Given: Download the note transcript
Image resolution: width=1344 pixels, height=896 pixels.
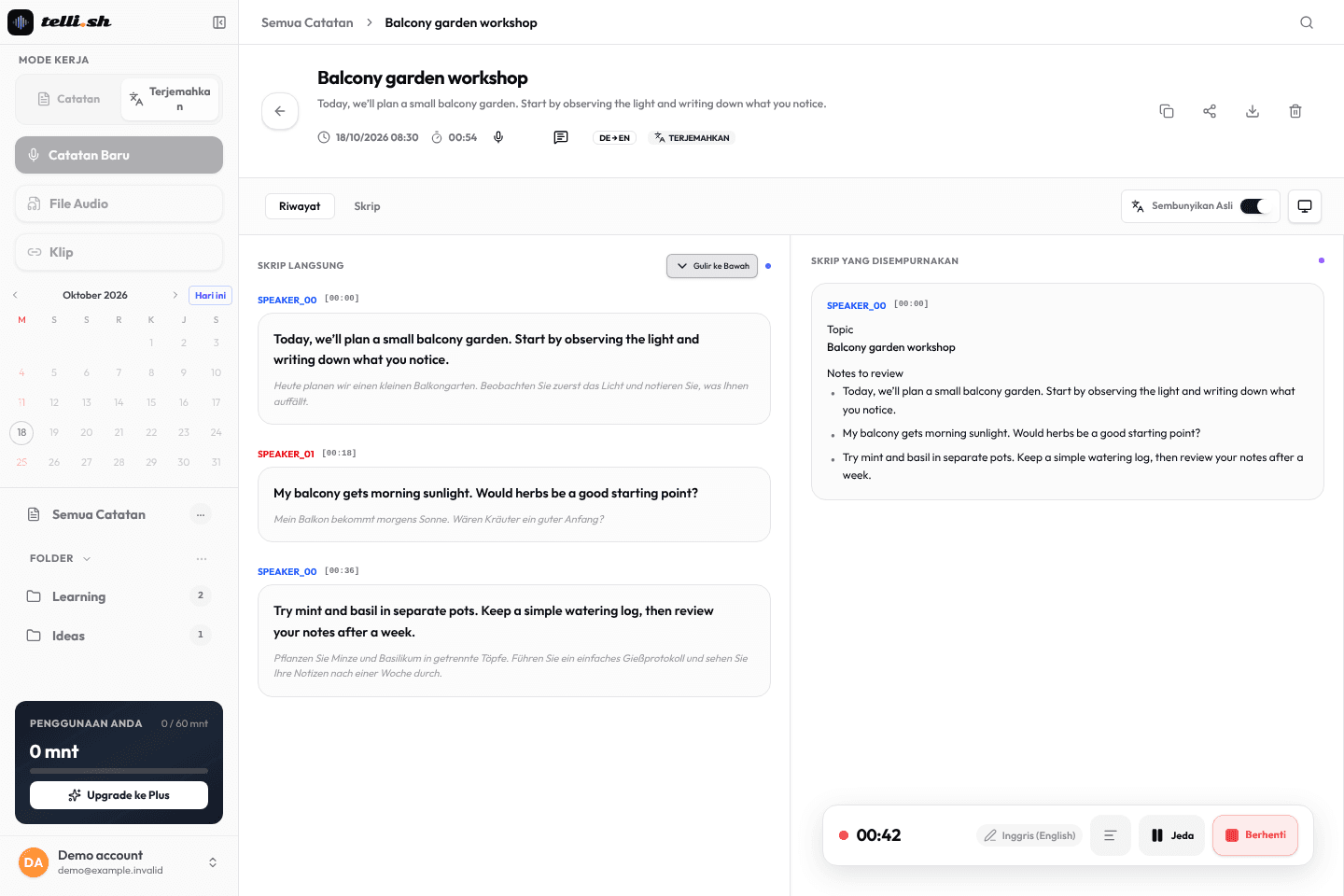Looking at the screenshot, I should tap(1253, 111).
